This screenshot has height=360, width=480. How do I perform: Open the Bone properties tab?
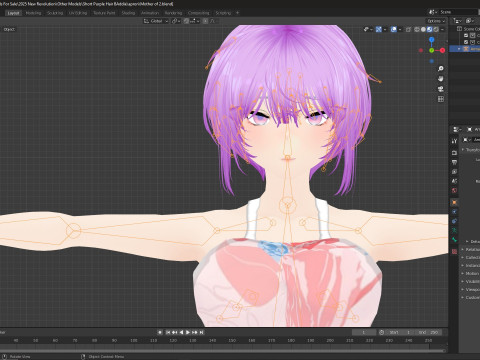pos(454,240)
